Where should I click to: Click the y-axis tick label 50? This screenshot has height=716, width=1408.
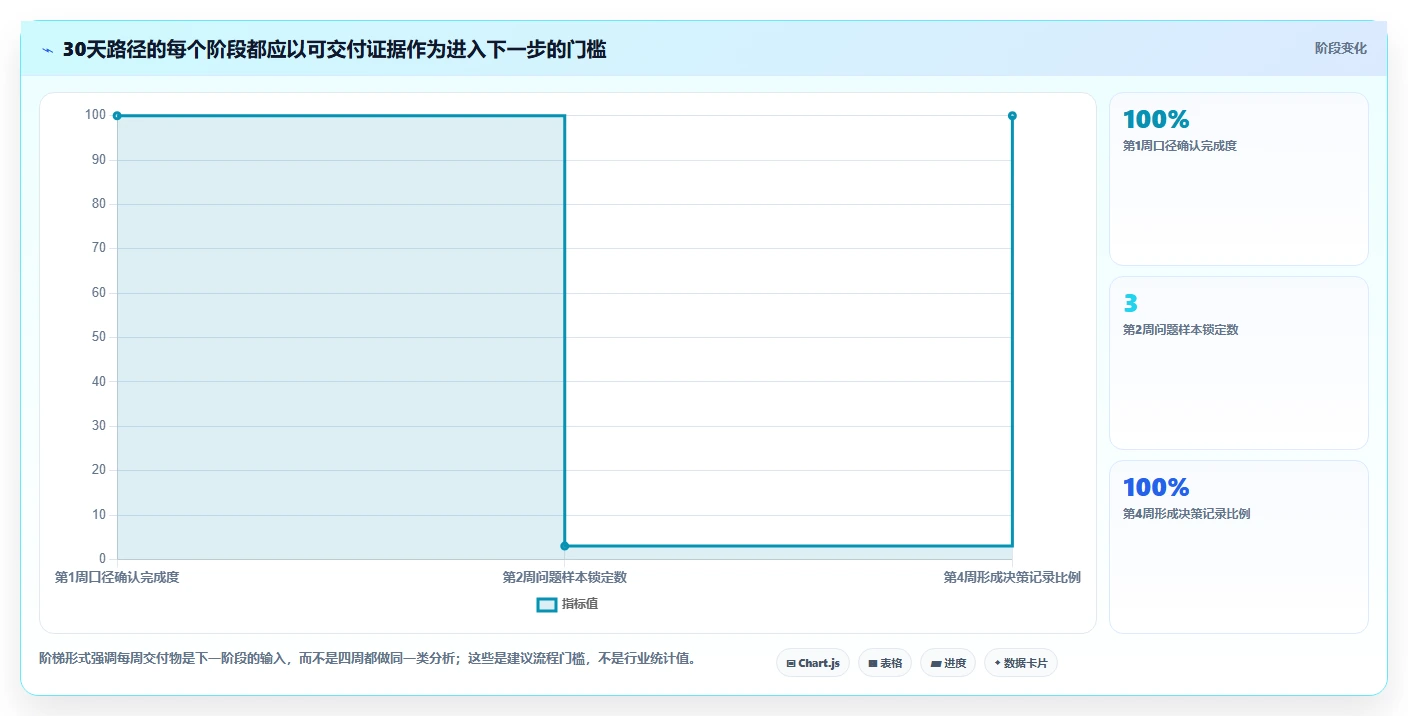[99, 337]
